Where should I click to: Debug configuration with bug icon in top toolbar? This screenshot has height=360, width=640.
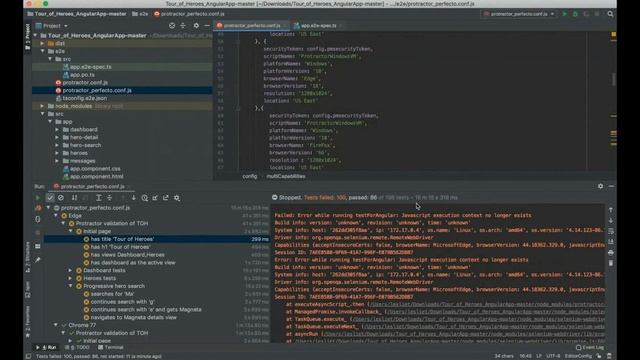click(x=576, y=14)
